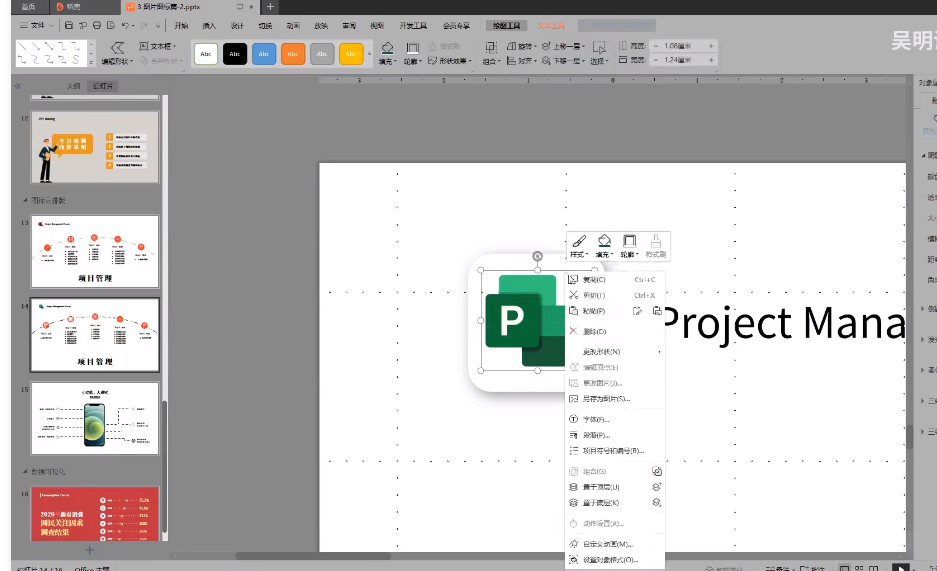
Task: Choose 字体(F) font in the context menu
Action: coord(615,419)
